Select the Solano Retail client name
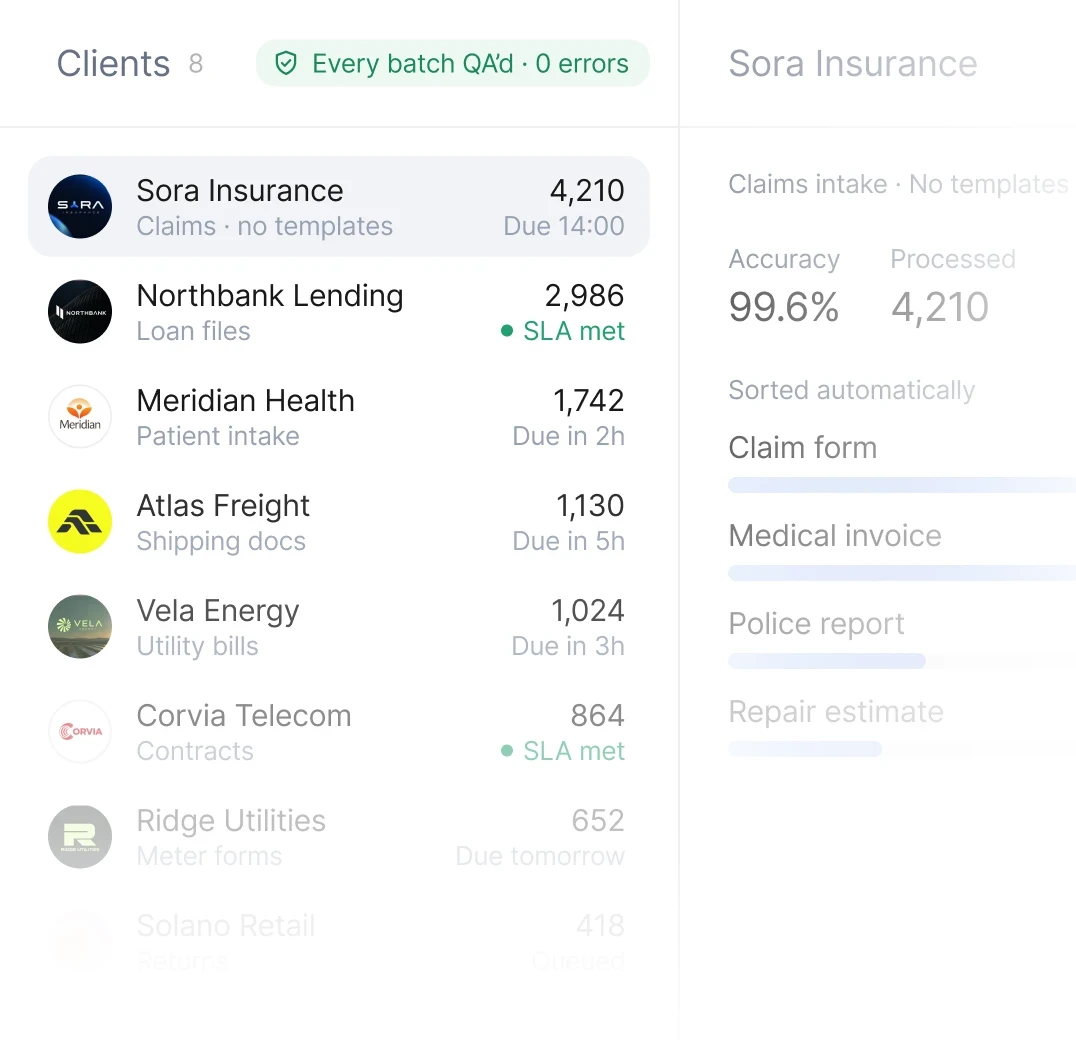 coord(226,925)
